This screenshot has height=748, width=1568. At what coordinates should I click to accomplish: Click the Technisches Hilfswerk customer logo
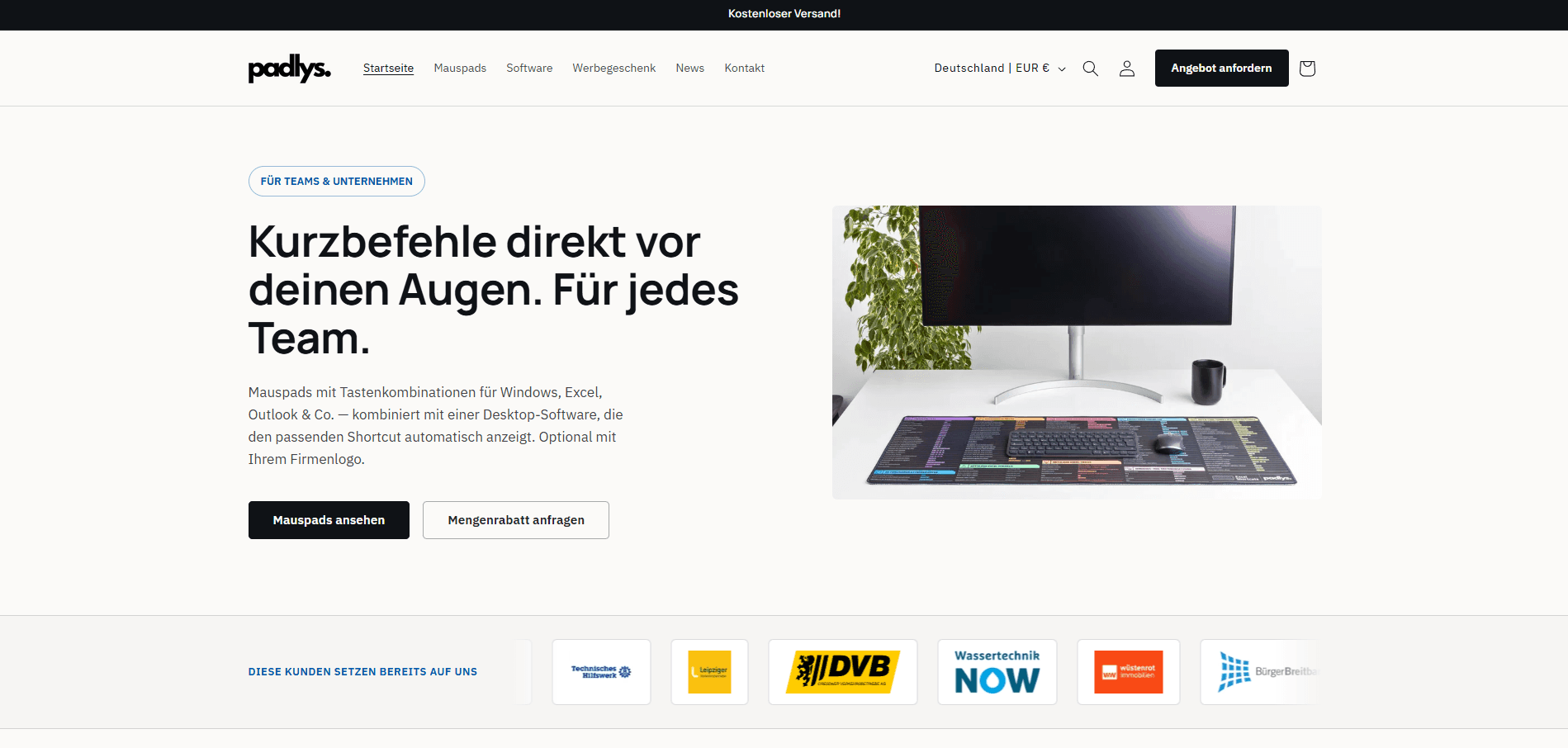point(601,672)
